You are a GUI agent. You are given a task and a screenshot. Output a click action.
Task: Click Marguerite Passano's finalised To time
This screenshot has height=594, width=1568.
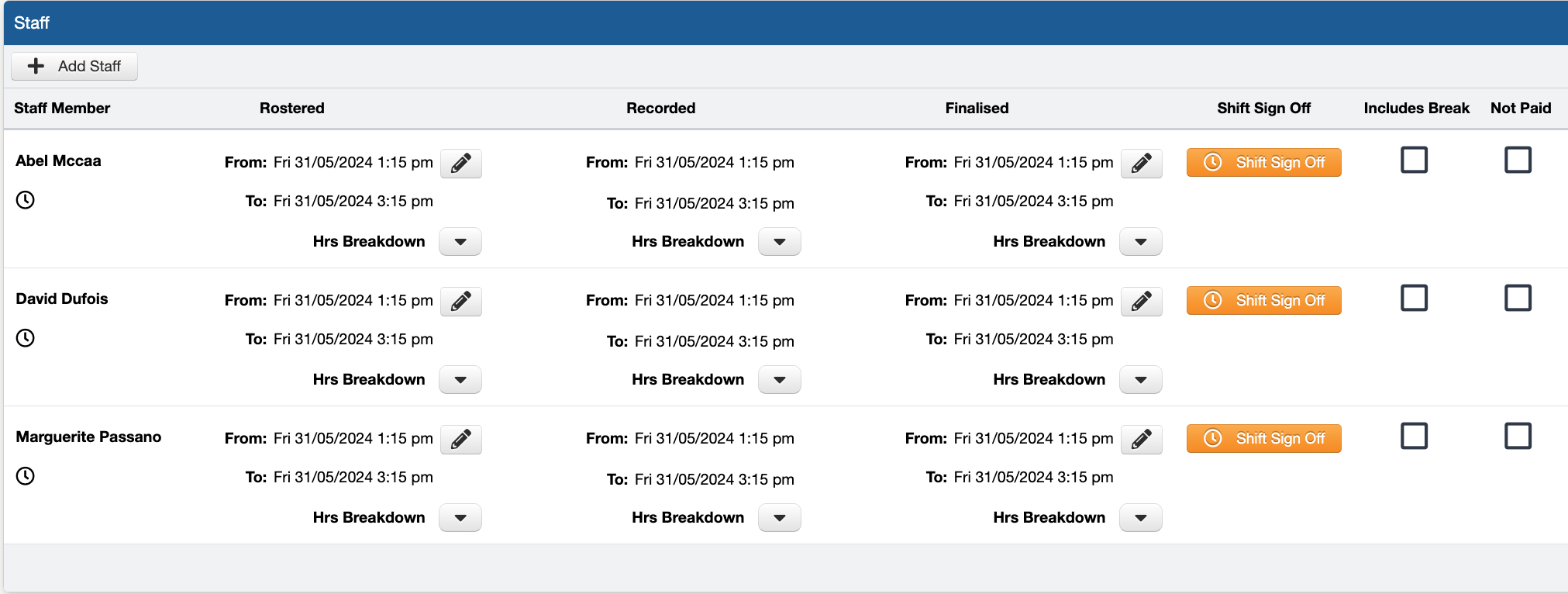pyautogui.click(x=1034, y=477)
